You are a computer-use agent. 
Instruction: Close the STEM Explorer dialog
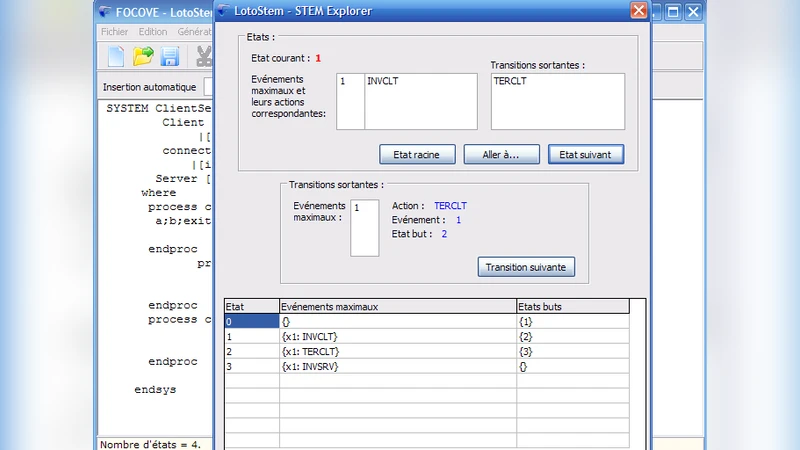(x=638, y=11)
